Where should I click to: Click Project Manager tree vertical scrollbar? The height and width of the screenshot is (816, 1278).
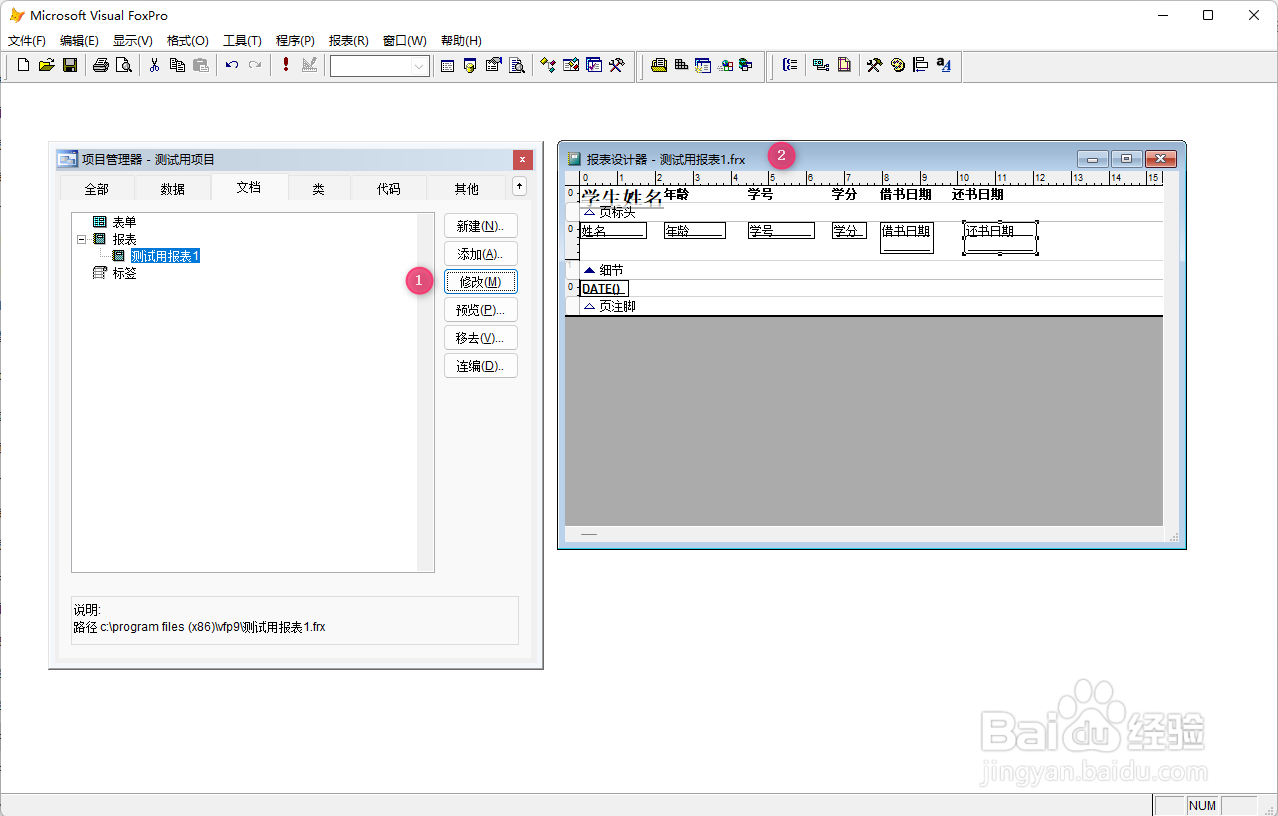pyautogui.click(x=425, y=392)
